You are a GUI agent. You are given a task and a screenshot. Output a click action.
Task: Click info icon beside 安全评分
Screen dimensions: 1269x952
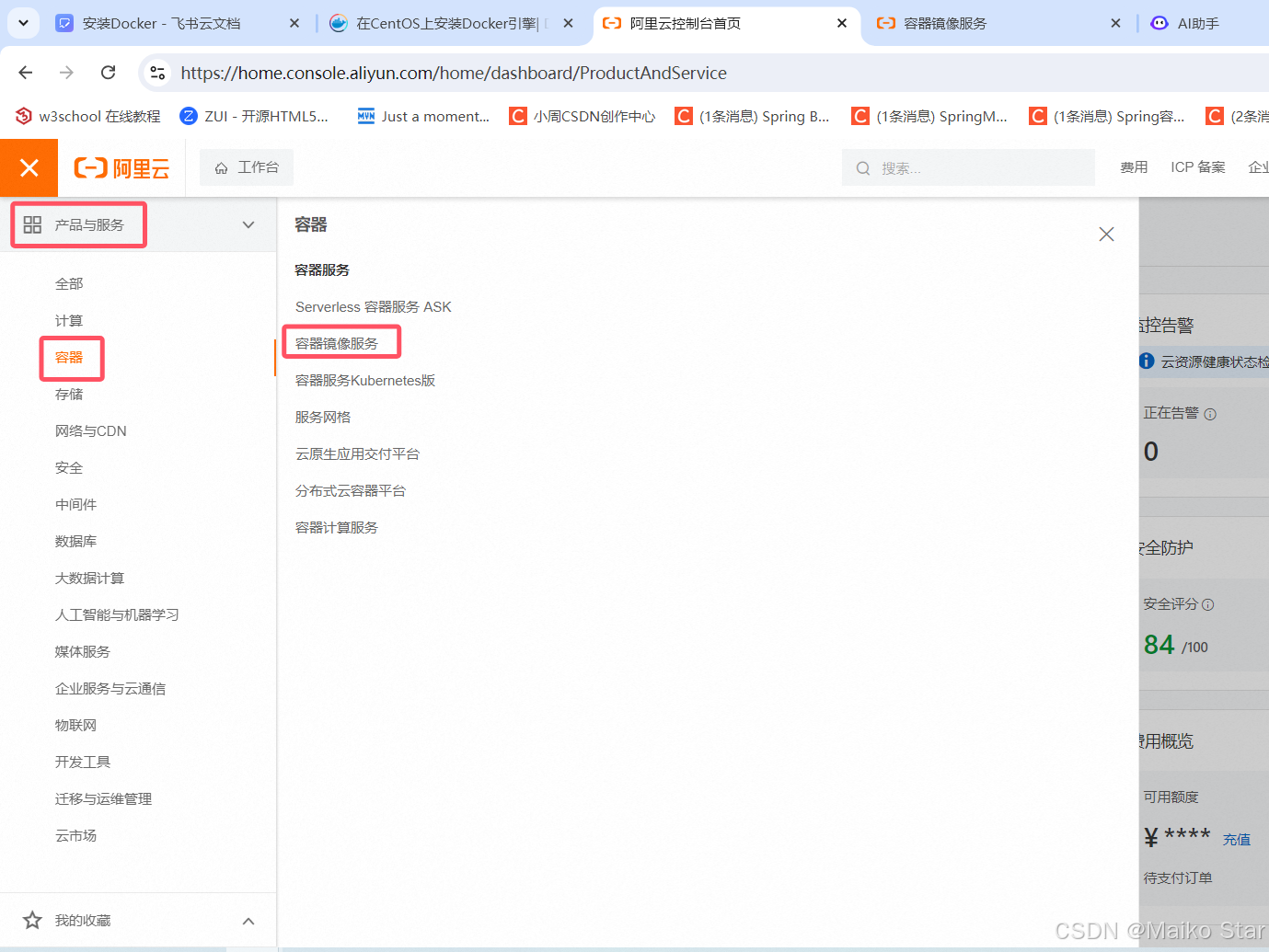(x=1208, y=605)
